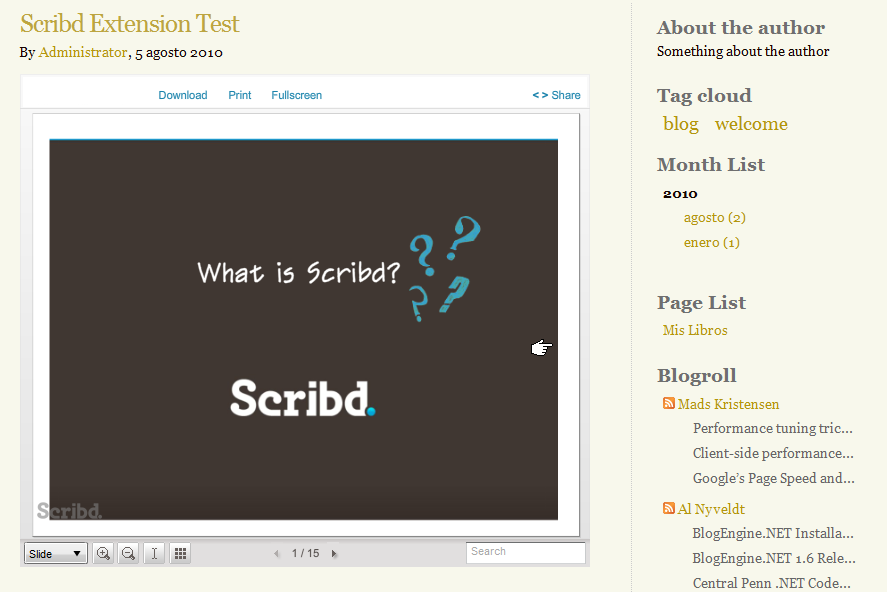This screenshot has width=887, height=592.
Task: Open the Client-side performance... post
Action: click(773, 453)
